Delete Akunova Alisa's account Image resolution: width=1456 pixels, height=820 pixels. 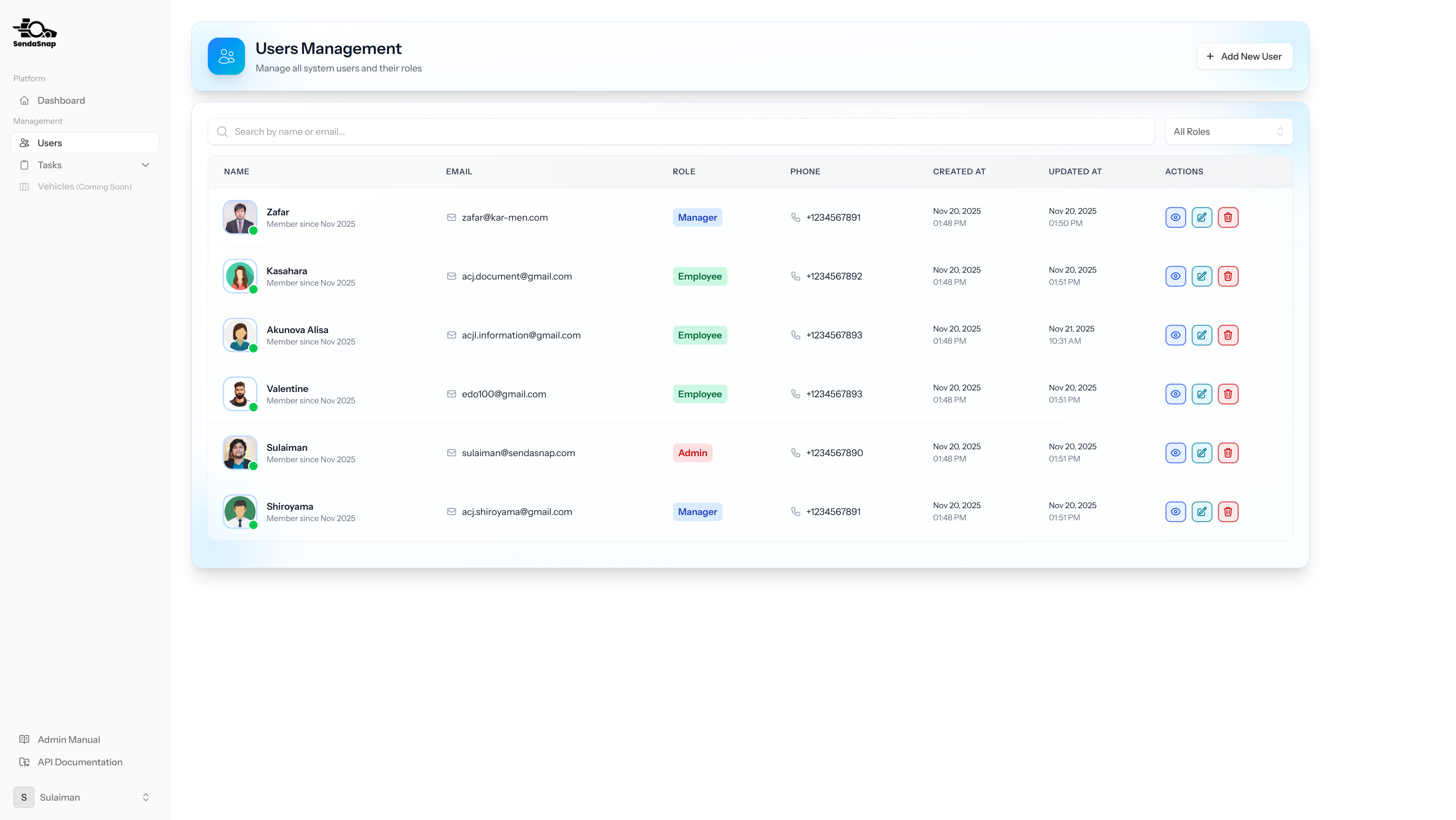pyautogui.click(x=1228, y=335)
